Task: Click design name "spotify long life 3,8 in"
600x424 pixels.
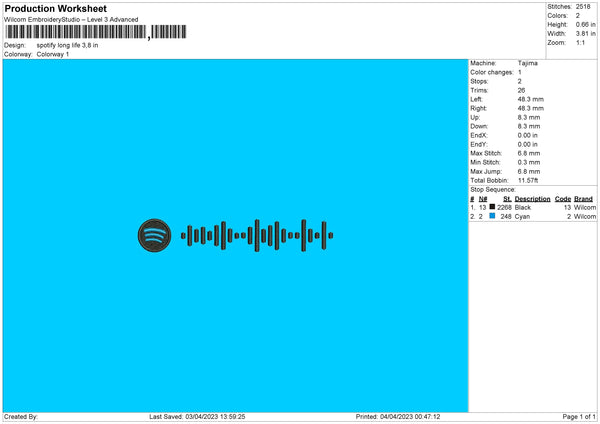Action: tap(67, 45)
